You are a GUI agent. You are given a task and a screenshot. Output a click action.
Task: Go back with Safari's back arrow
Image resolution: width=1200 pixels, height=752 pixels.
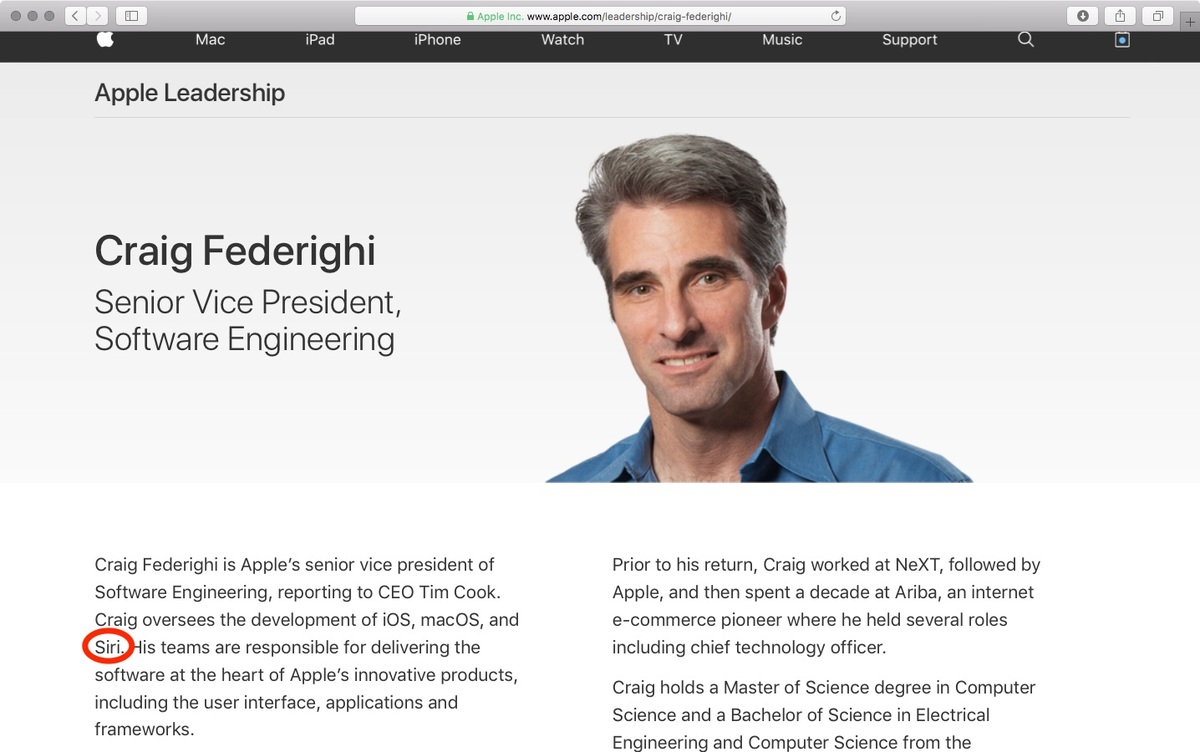[76, 16]
